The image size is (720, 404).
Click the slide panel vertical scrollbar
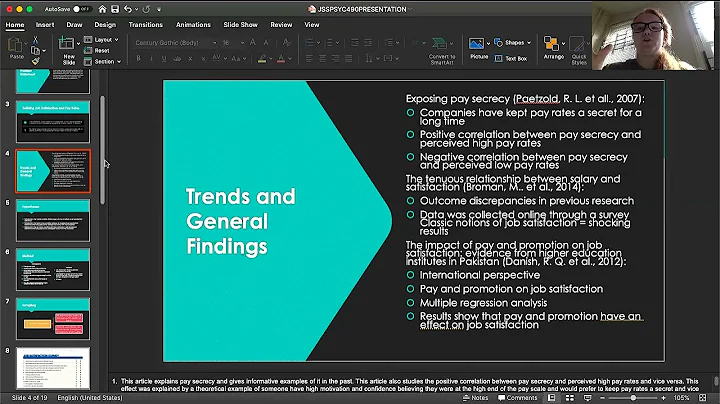102,150
